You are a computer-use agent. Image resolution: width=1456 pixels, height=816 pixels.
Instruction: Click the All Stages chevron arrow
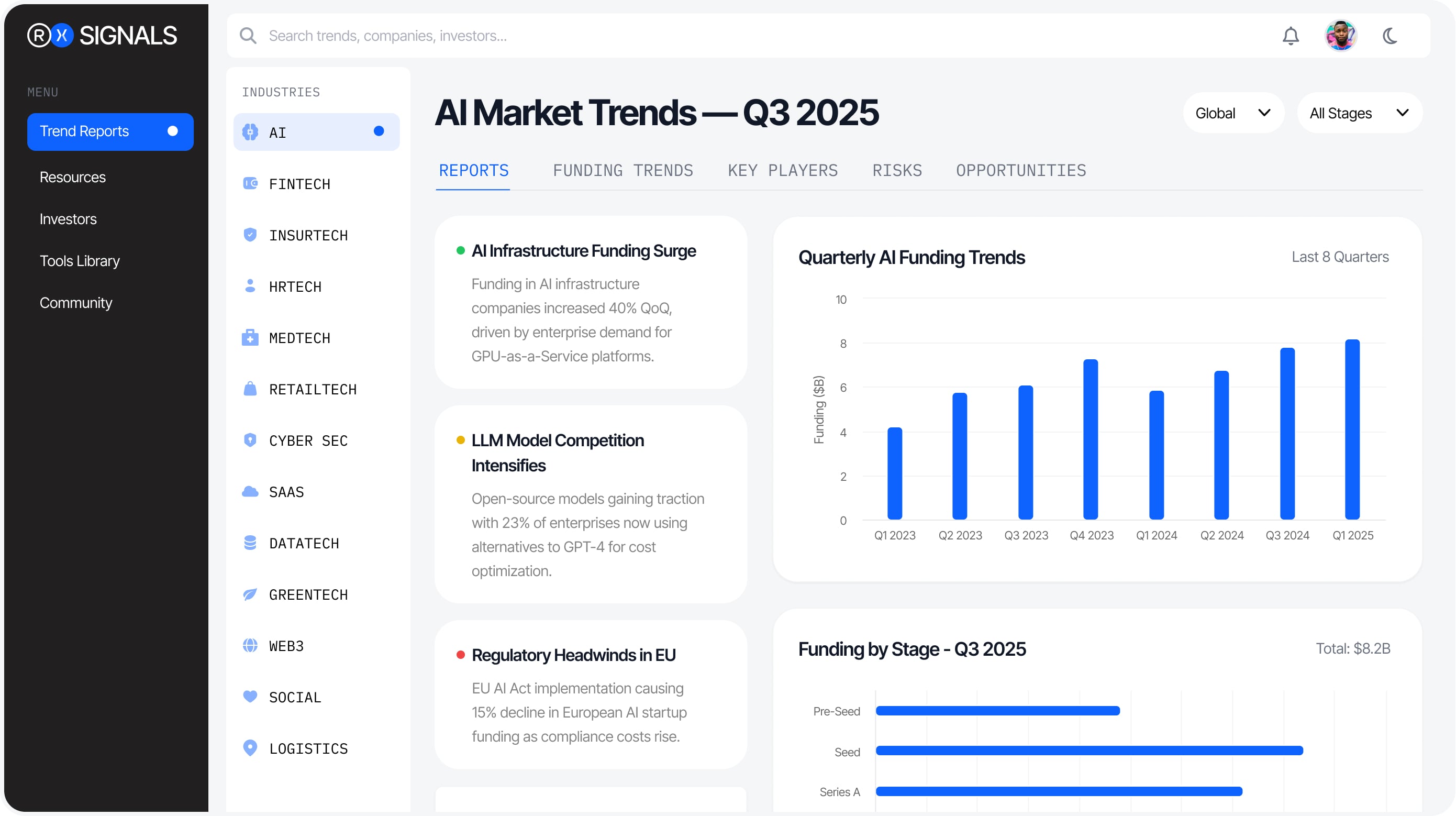point(1402,113)
